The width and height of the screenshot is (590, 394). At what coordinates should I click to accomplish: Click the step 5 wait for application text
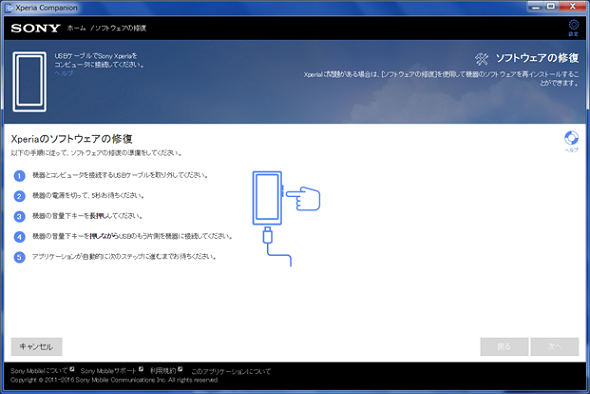pos(124,257)
